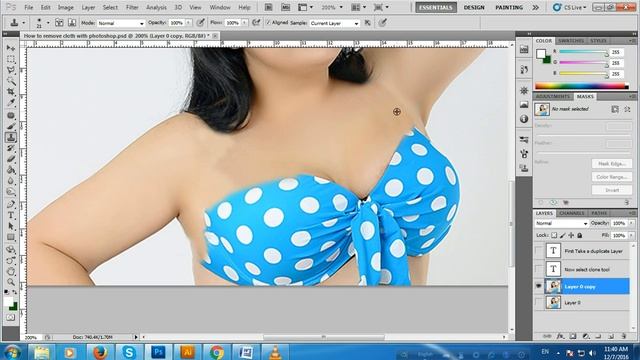
Task: Open the brush preset picker arrow
Action: point(48,23)
